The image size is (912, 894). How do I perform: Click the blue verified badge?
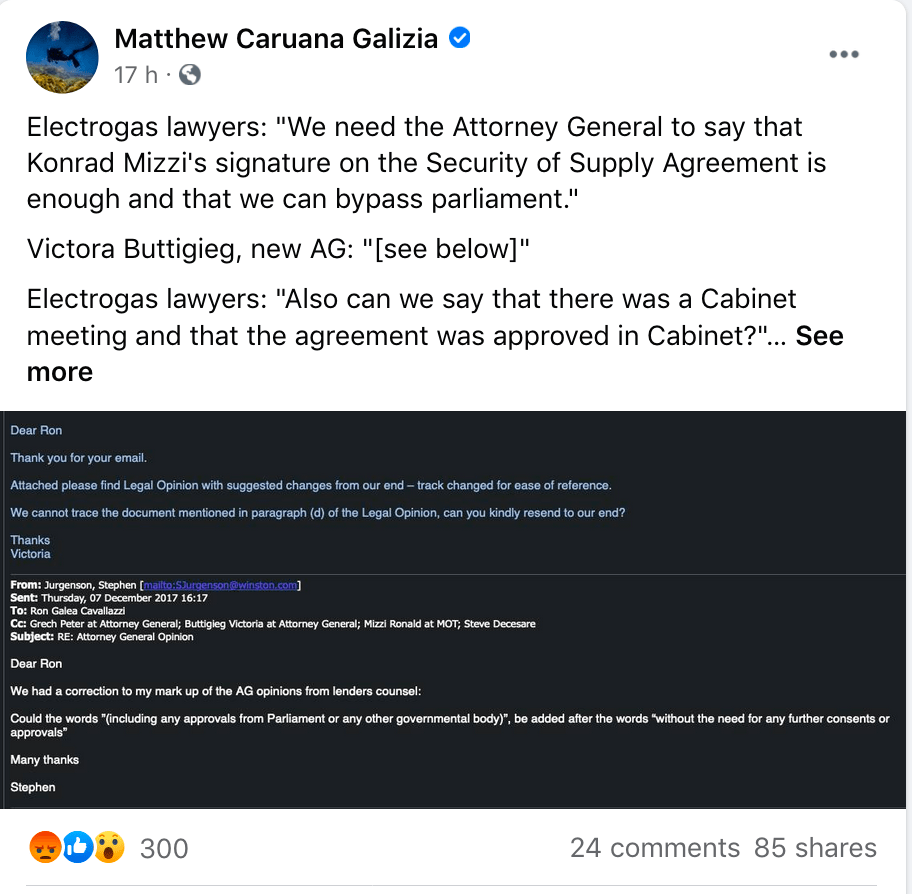tap(459, 38)
